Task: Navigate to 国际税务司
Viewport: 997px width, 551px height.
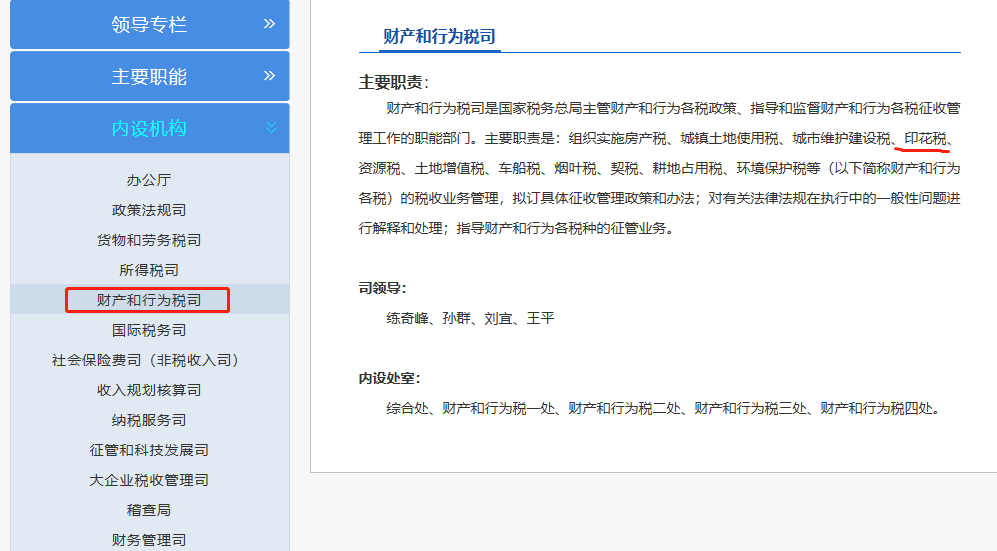Action: pos(149,330)
